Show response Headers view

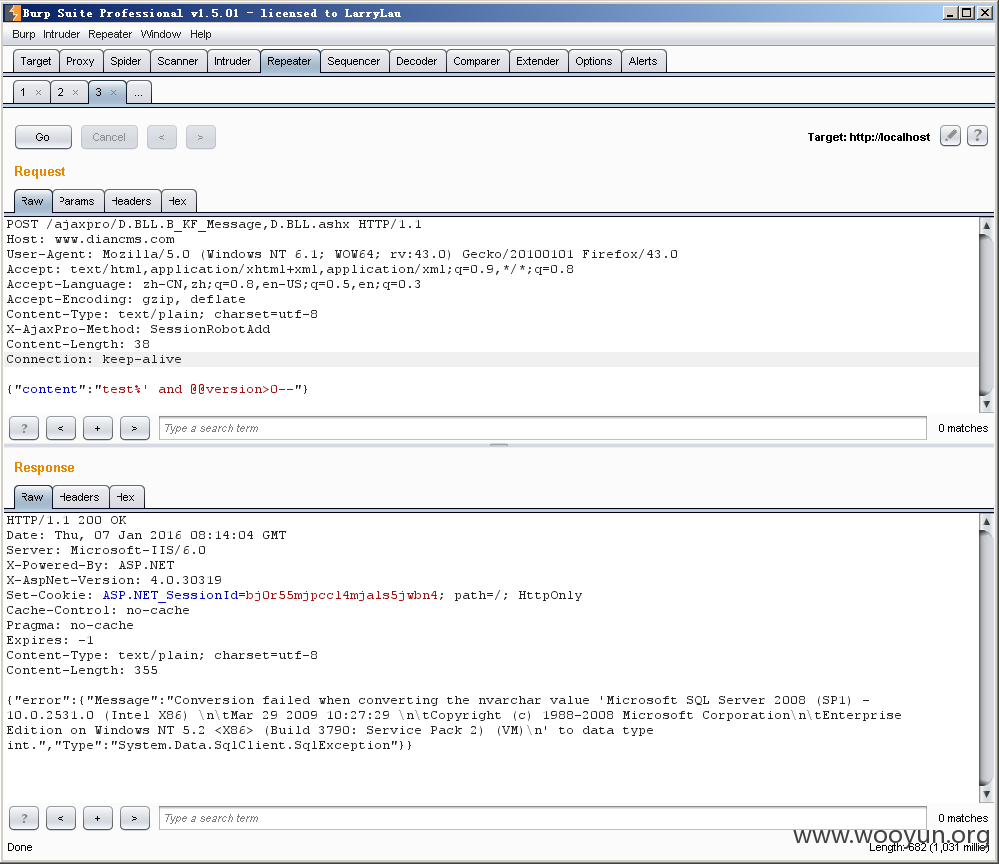80,497
